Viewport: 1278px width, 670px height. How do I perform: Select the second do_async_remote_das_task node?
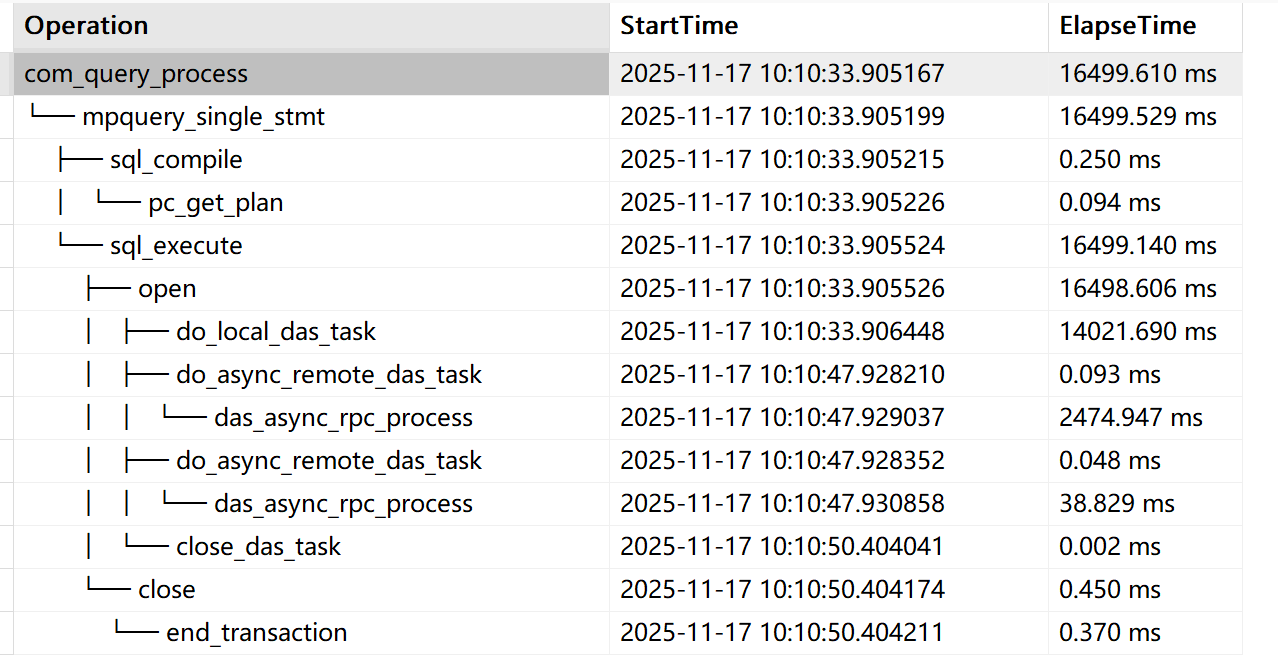click(329, 461)
